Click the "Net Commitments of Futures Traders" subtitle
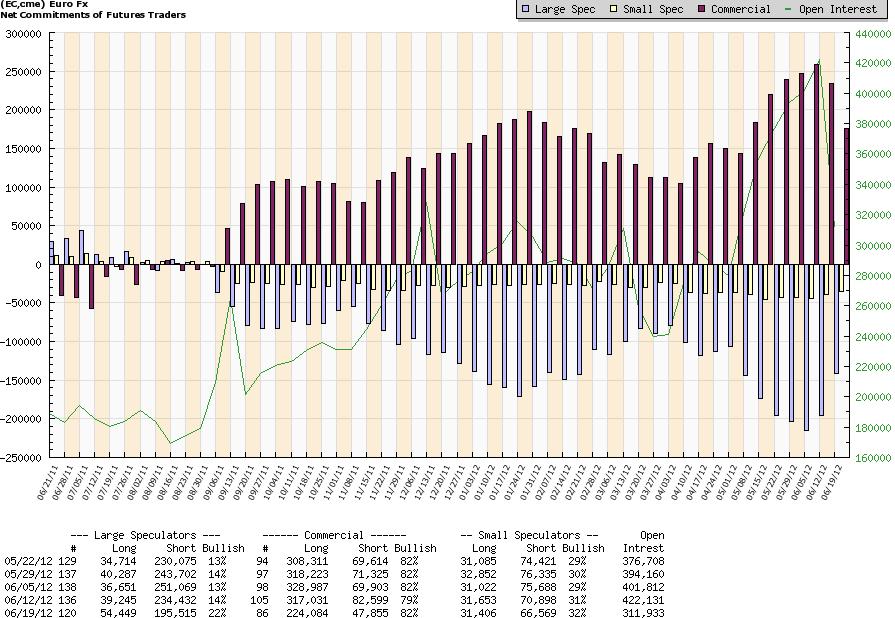The width and height of the screenshot is (895, 618). pyautogui.click(x=93, y=15)
